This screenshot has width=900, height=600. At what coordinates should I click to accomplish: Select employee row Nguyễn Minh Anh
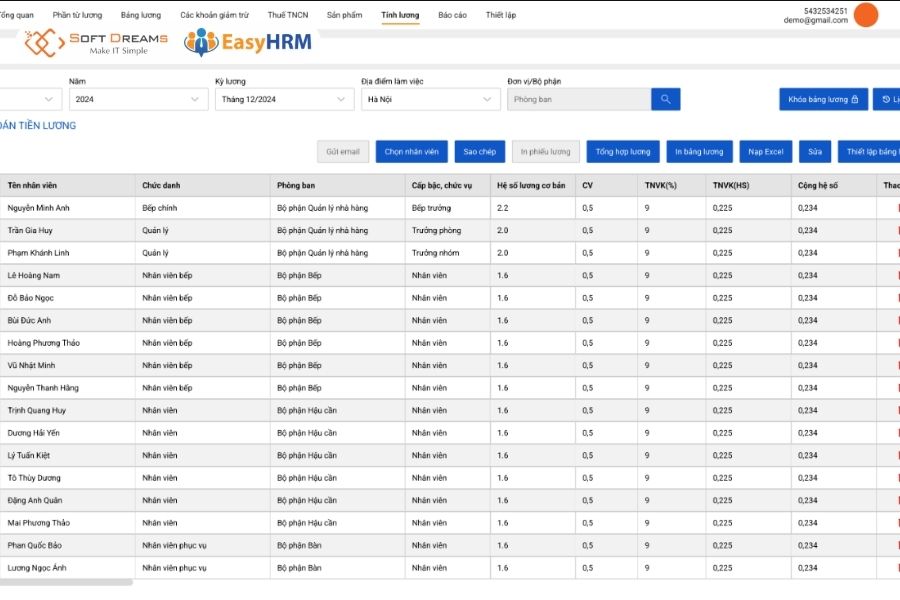click(x=450, y=208)
